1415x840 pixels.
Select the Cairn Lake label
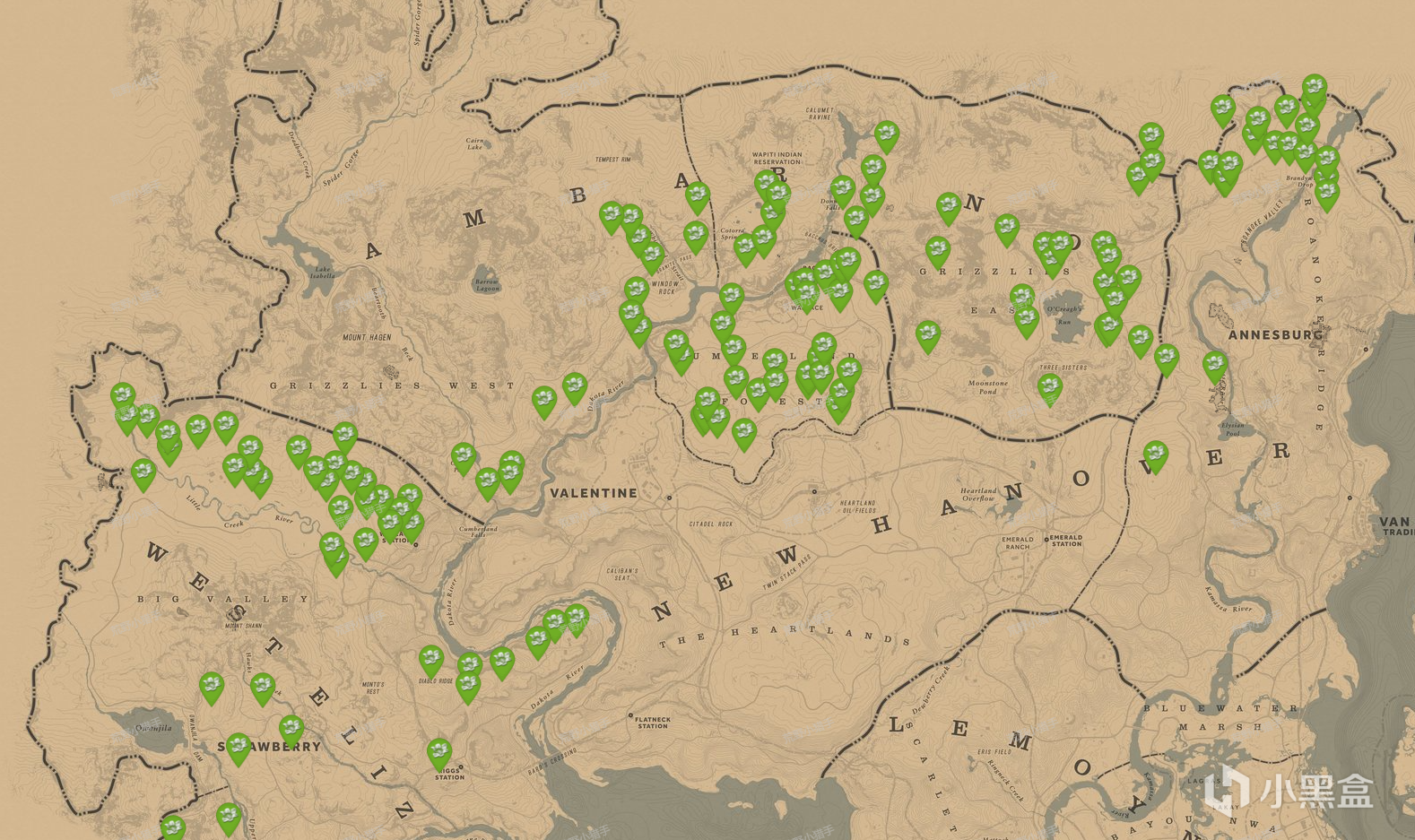tap(474, 143)
